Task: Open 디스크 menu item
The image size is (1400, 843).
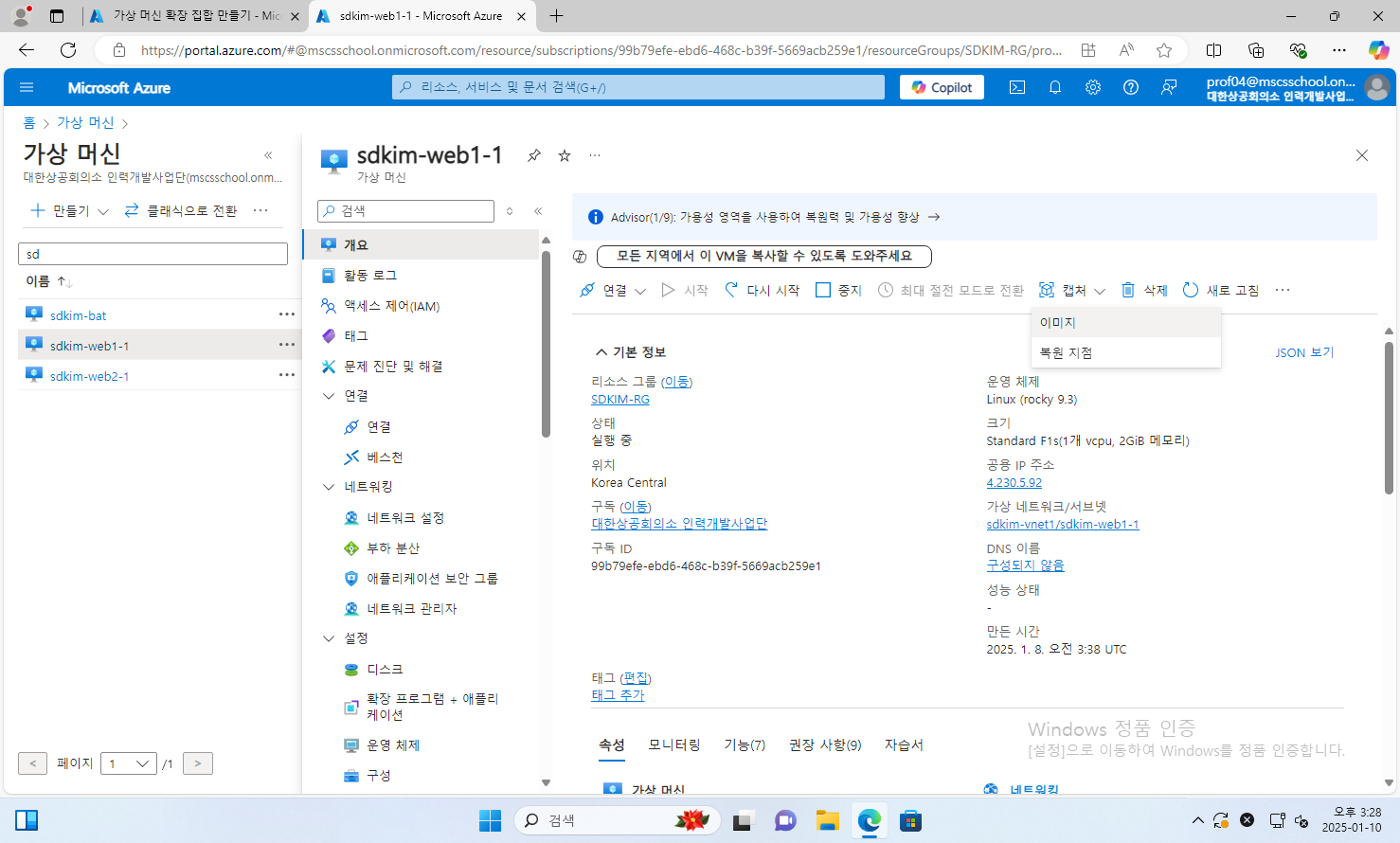Action: click(385, 669)
